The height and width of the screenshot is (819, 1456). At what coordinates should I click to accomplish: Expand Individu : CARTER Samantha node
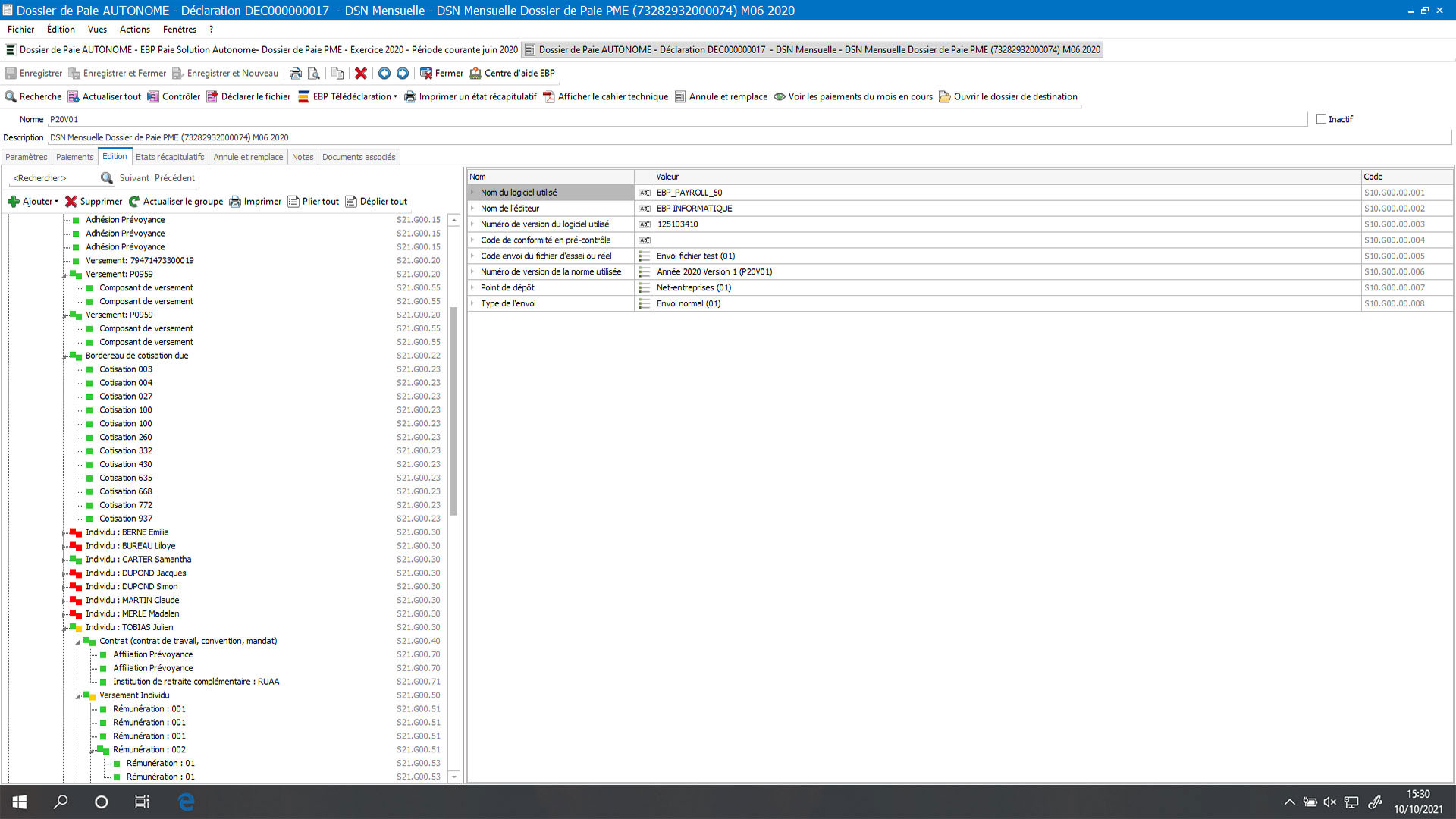(64, 560)
